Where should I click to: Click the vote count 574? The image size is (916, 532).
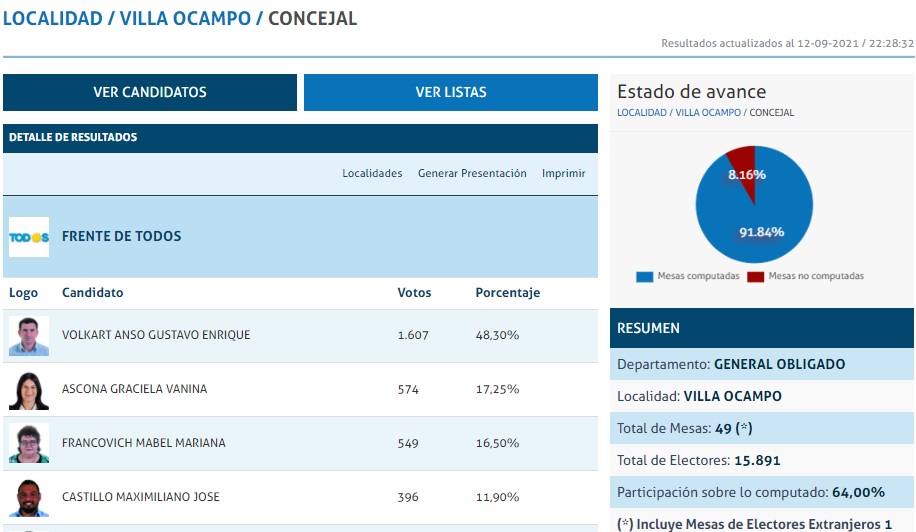tap(408, 390)
